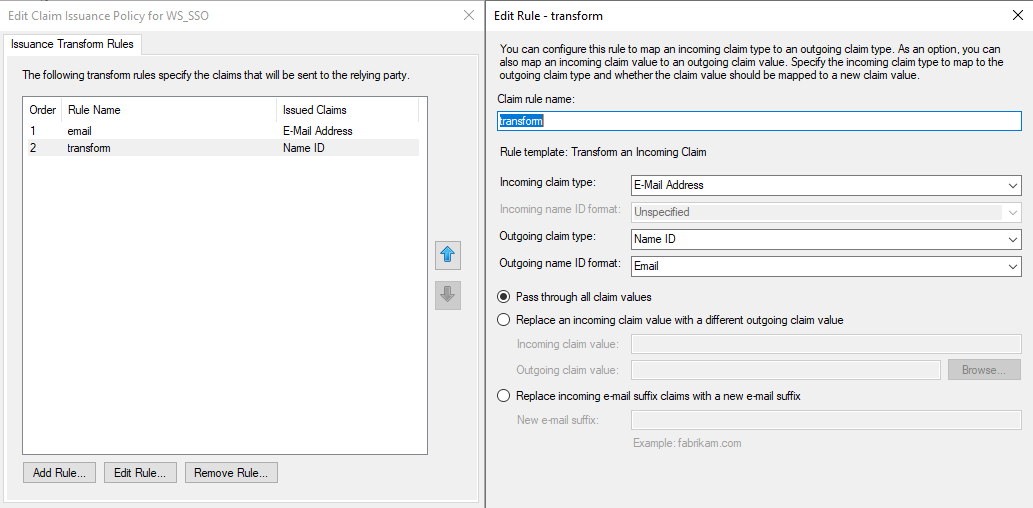Select the email rule row
Image resolution: width=1033 pixels, height=508 pixels.
click(x=221, y=131)
